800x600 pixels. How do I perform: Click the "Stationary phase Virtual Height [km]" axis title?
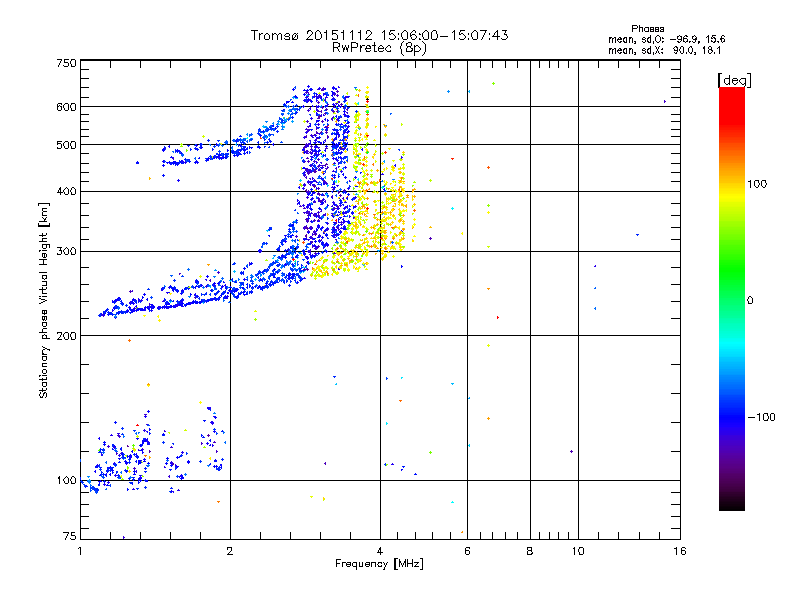(43, 301)
